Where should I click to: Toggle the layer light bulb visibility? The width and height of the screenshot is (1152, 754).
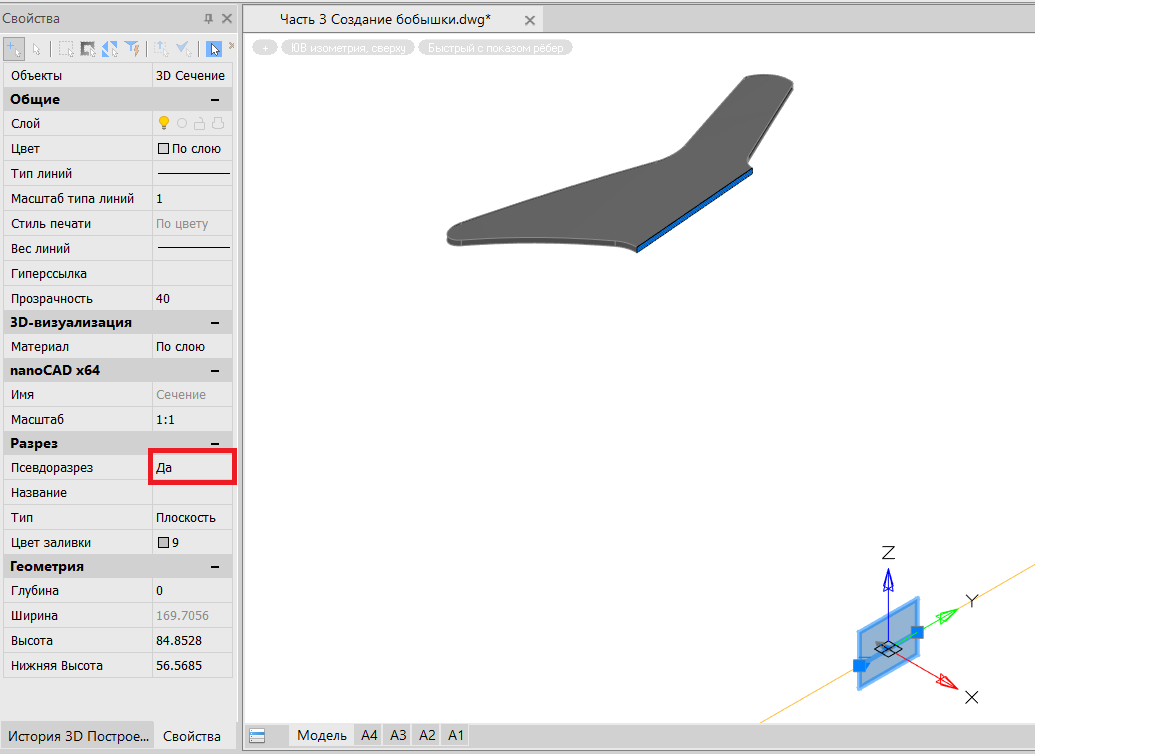(165, 123)
